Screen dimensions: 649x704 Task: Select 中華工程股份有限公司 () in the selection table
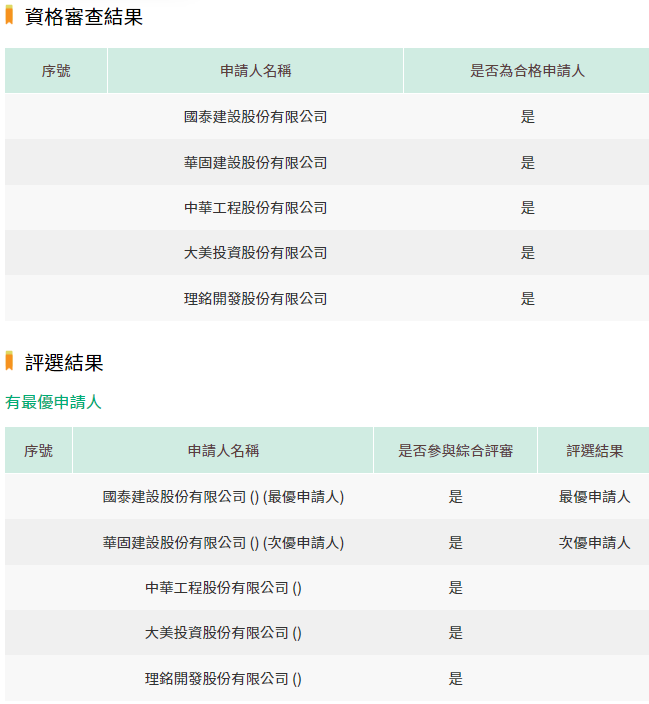tap(223, 588)
